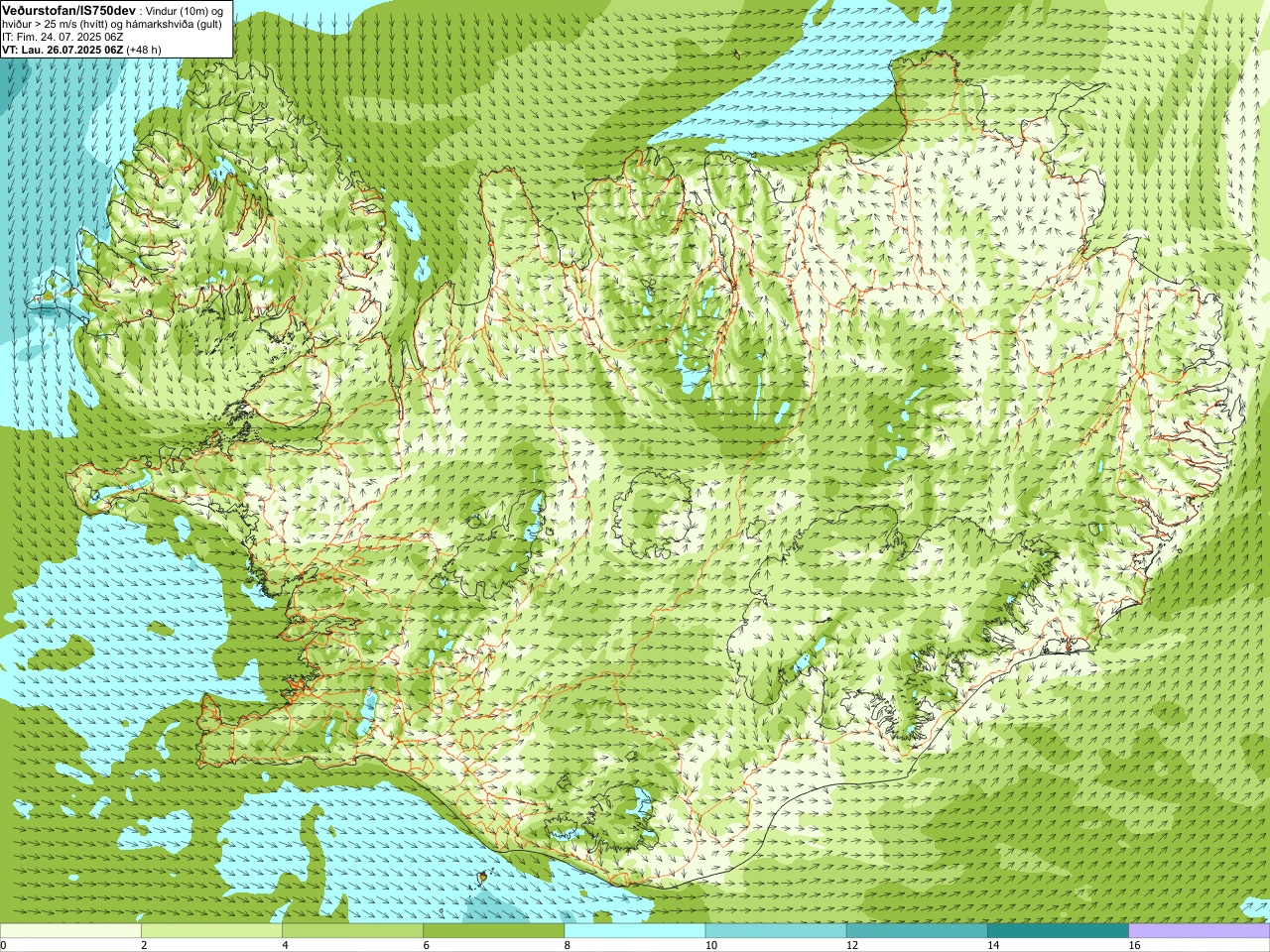Click the "Vindur (10m) og" caption text

tap(185, 10)
